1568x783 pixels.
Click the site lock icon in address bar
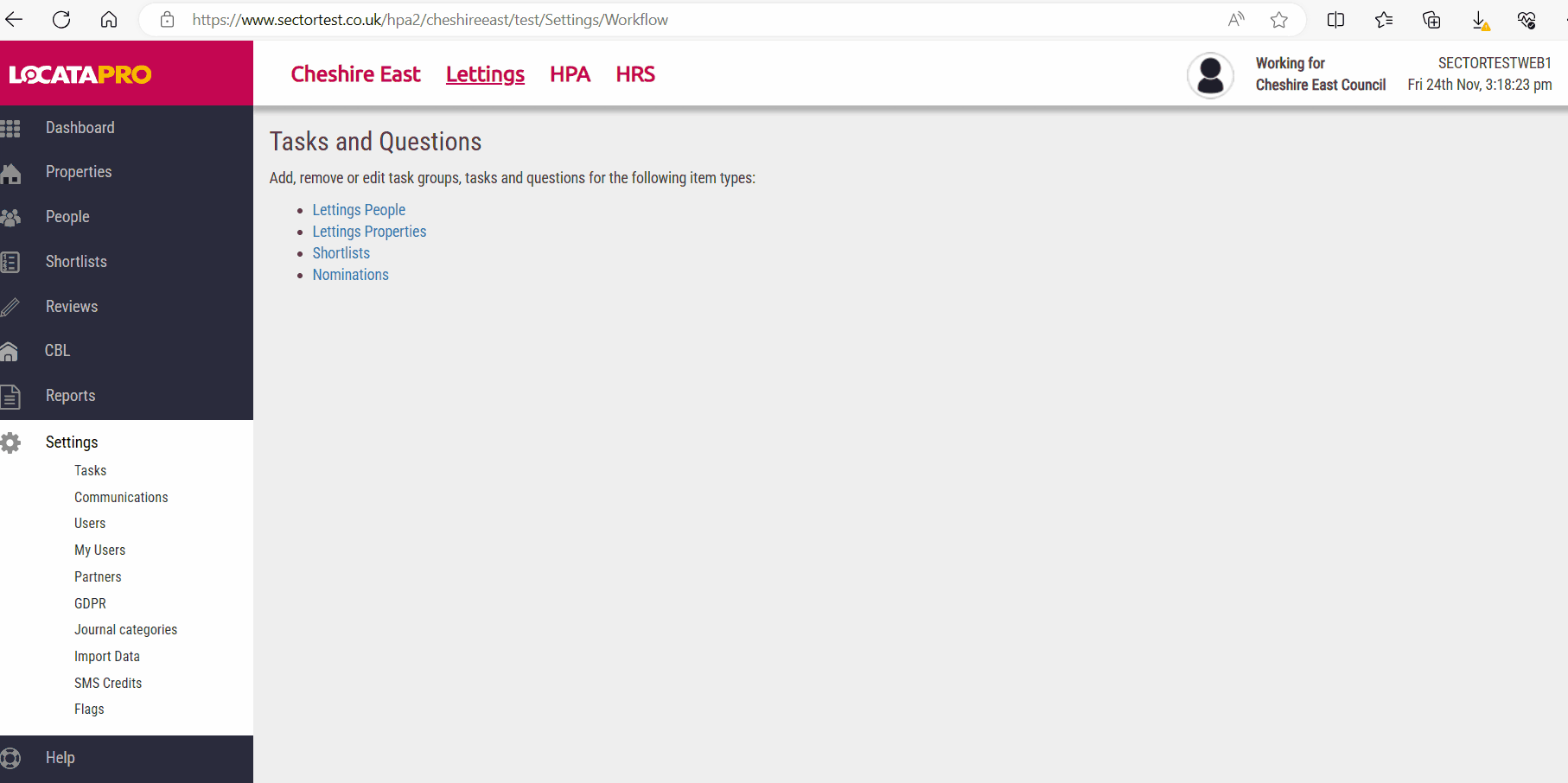168,19
